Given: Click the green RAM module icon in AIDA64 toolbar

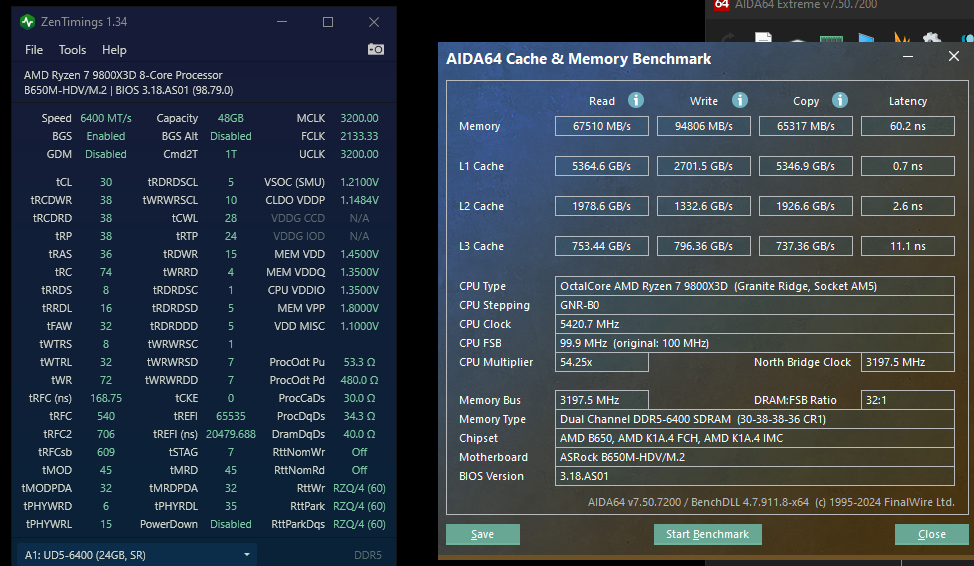Looking at the screenshot, I should (x=831, y=39).
